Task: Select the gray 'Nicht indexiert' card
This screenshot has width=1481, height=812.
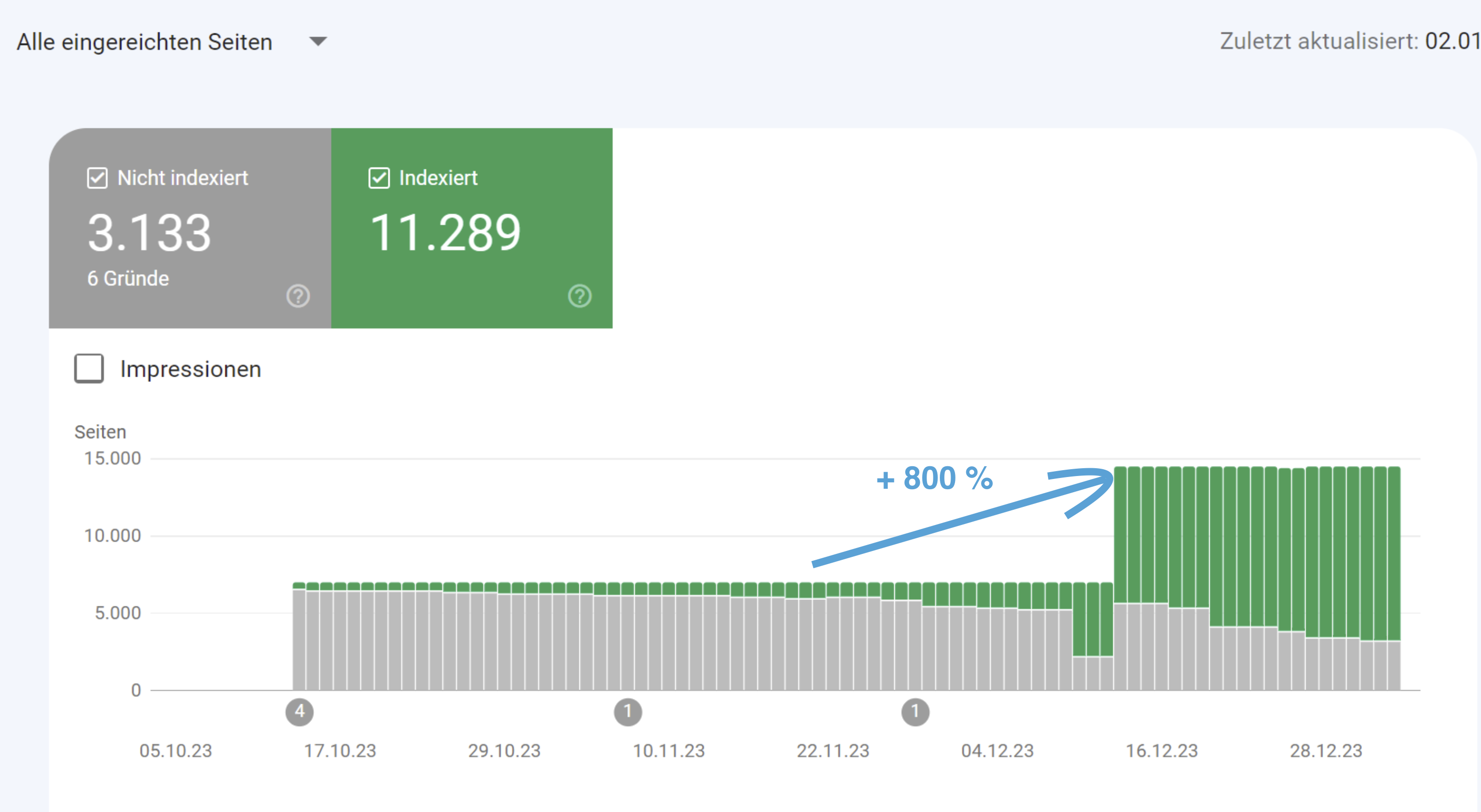Action: (x=190, y=228)
